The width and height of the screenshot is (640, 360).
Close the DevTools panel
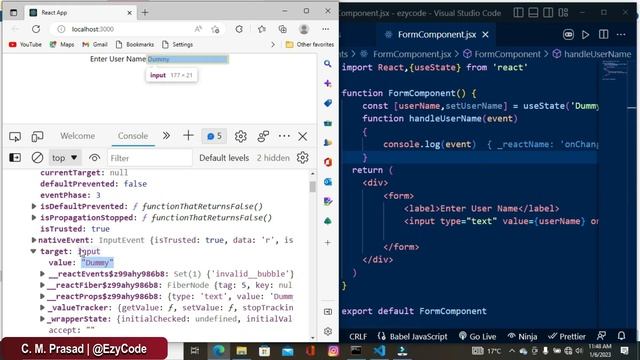click(303, 136)
